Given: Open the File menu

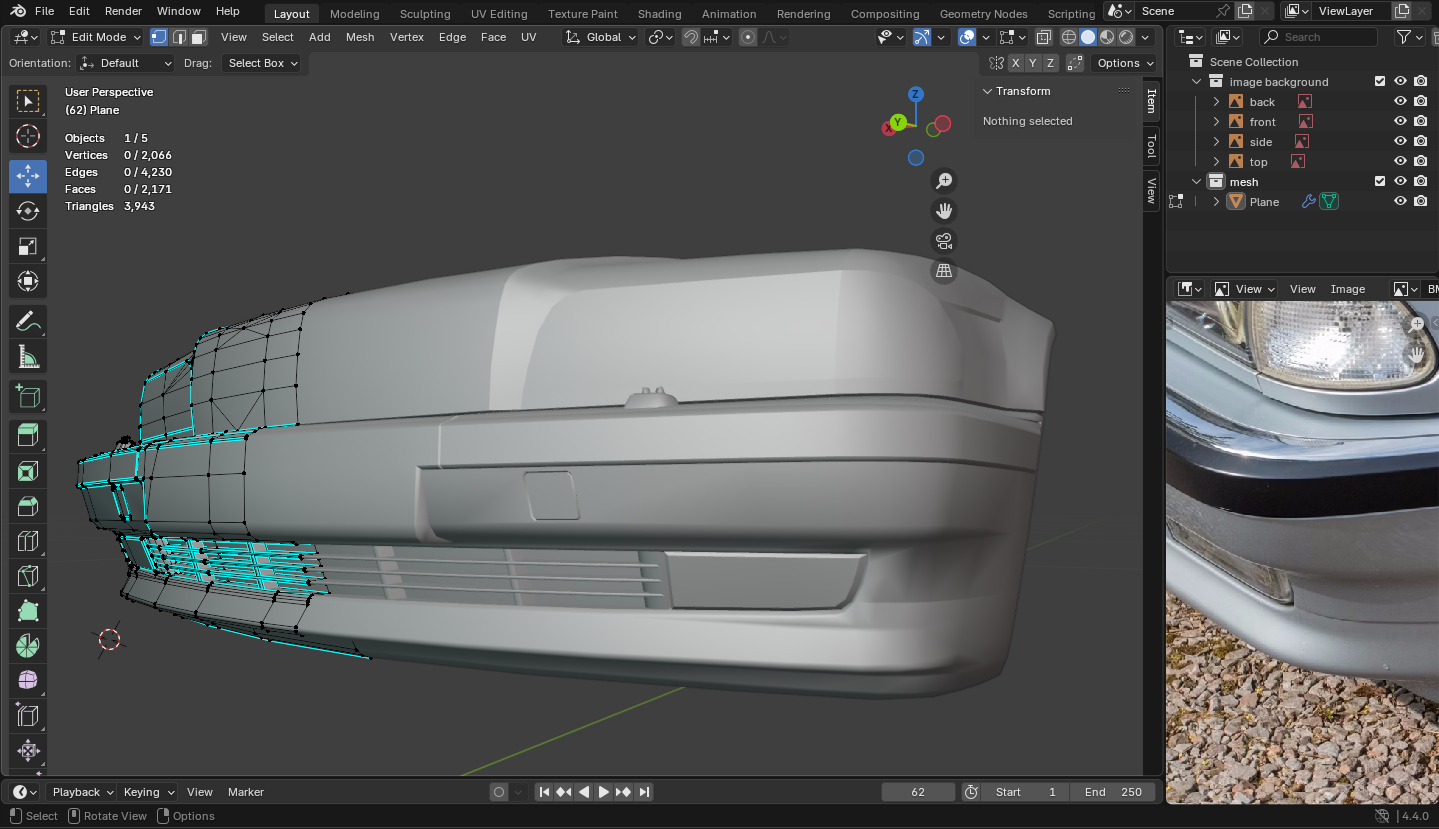Looking at the screenshot, I should tap(44, 11).
